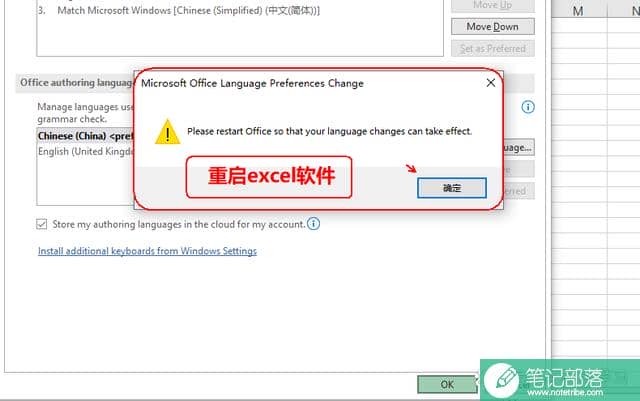This screenshot has width=640, height=401.
Task: Click the Move Up button
Action: click(493, 5)
